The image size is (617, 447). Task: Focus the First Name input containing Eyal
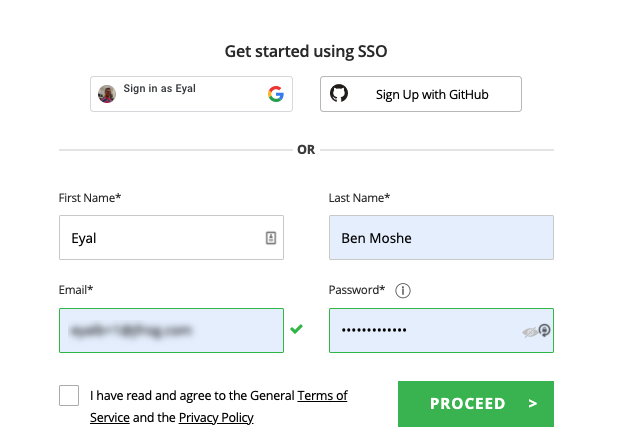click(x=160, y=239)
